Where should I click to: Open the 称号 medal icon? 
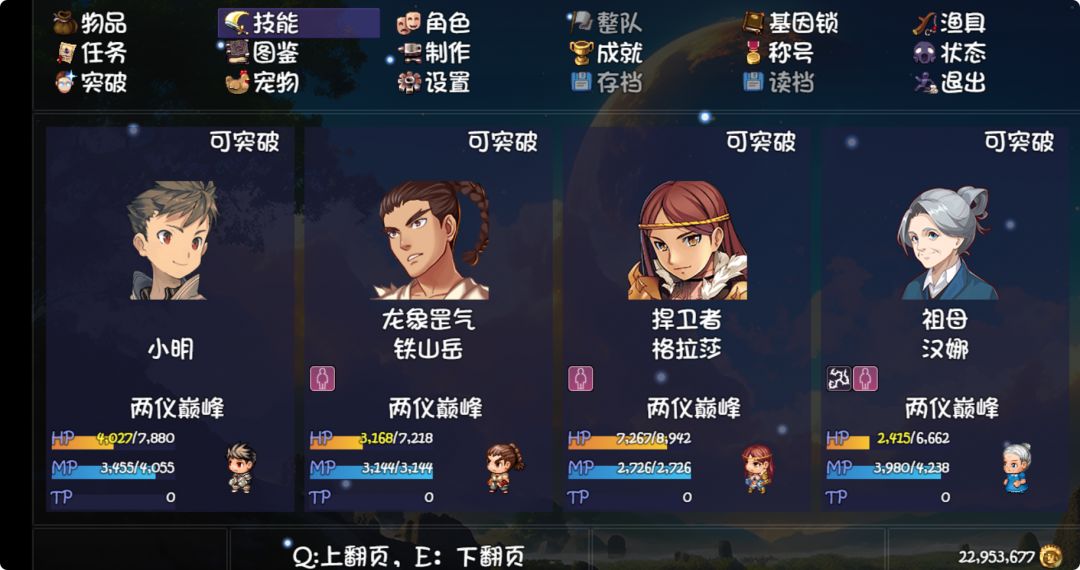point(753,53)
